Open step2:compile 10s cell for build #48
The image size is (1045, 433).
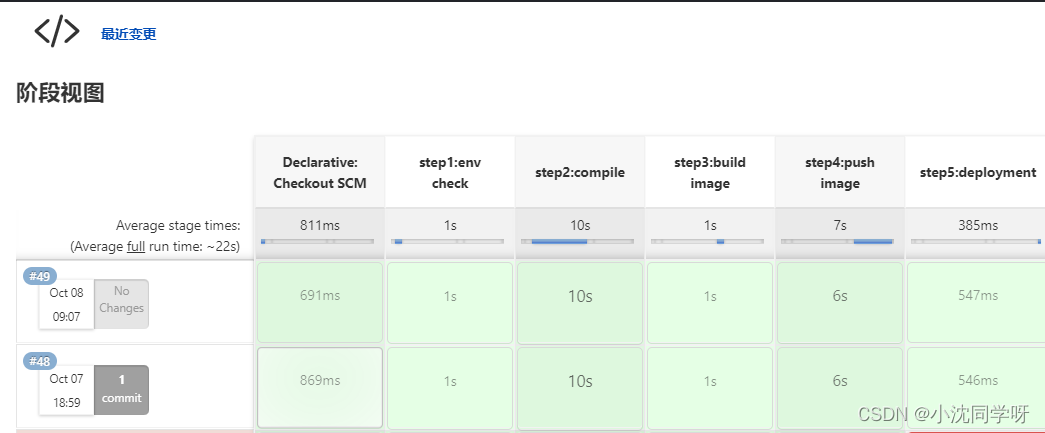click(x=580, y=388)
